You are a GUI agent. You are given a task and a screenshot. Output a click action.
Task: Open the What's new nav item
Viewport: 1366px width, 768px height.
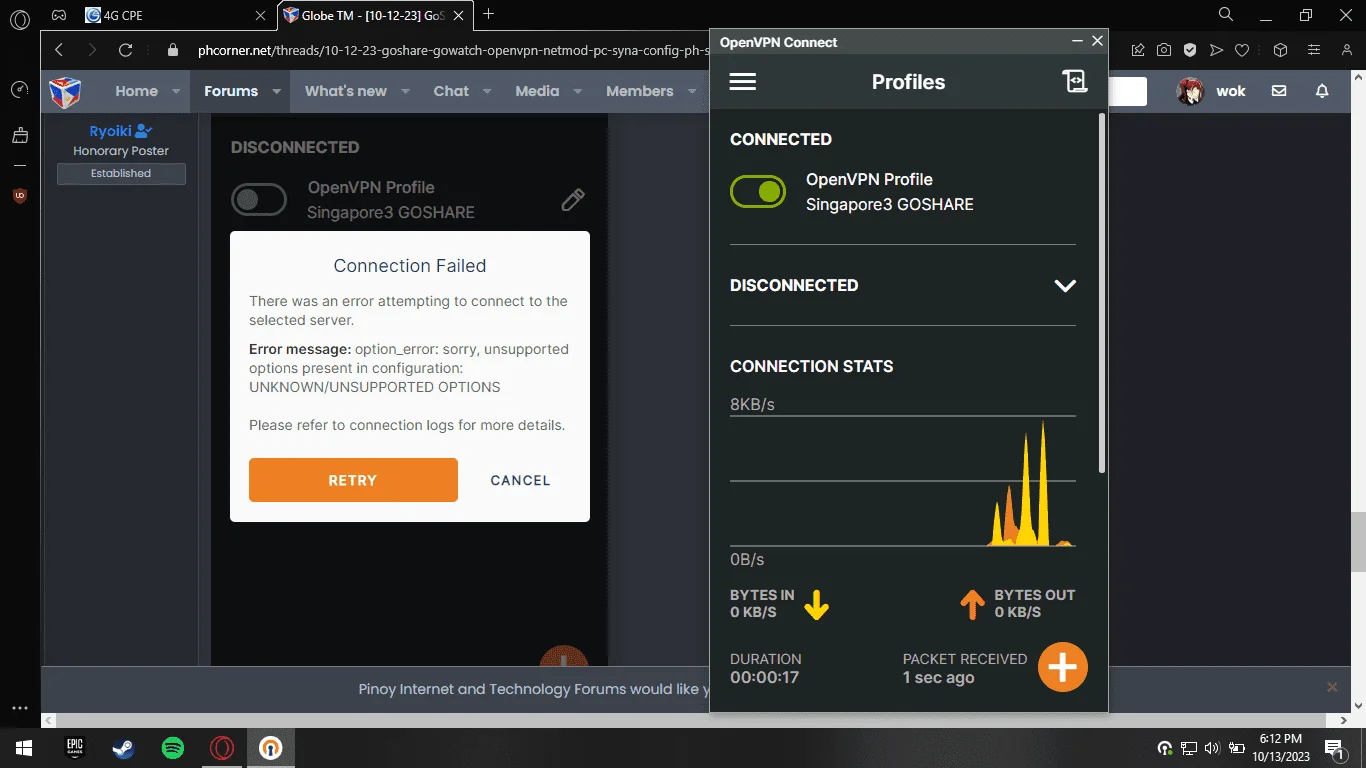[x=346, y=91]
